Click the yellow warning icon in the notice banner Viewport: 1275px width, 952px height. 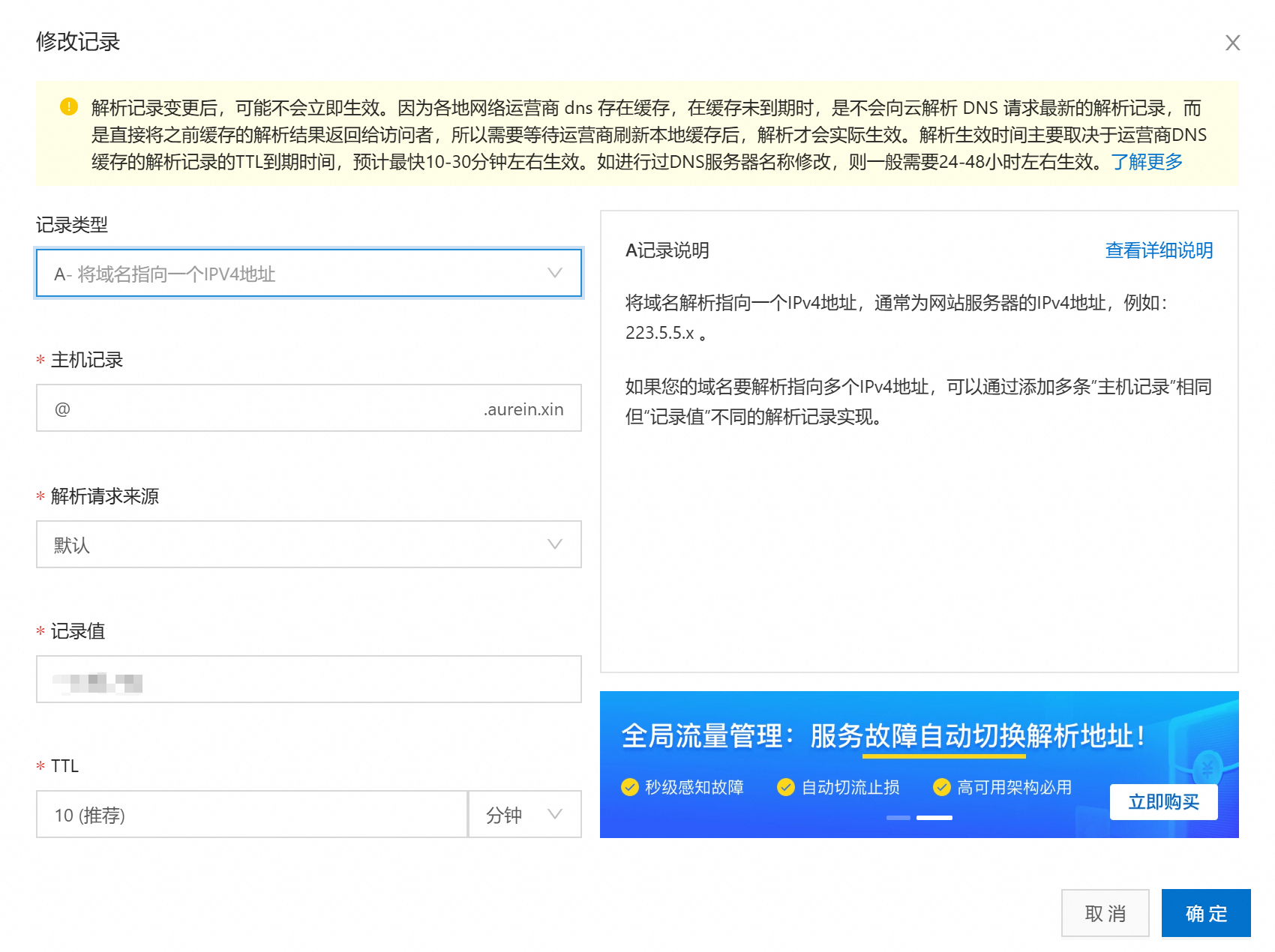click(69, 106)
